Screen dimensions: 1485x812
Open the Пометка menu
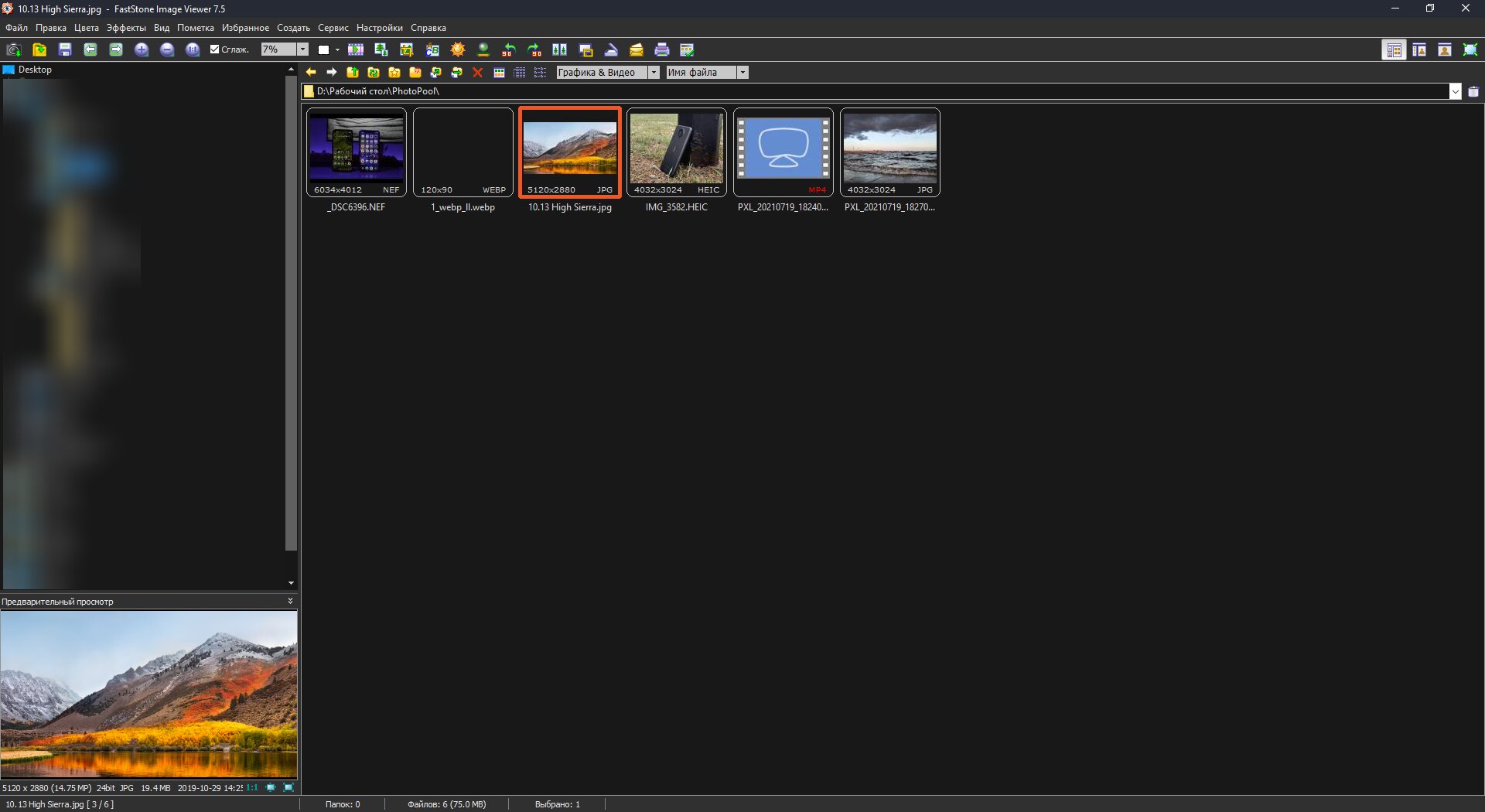196,28
